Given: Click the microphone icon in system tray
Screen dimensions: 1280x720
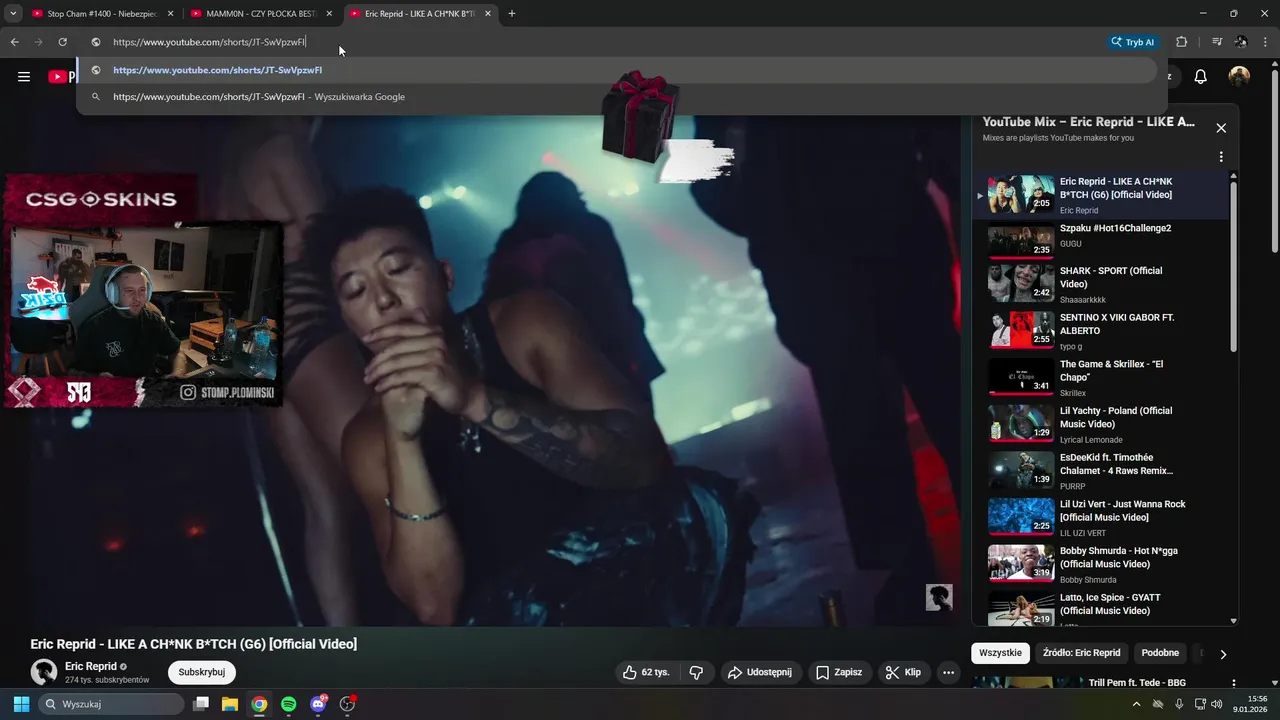Looking at the screenshot, I should point(1179,704).
